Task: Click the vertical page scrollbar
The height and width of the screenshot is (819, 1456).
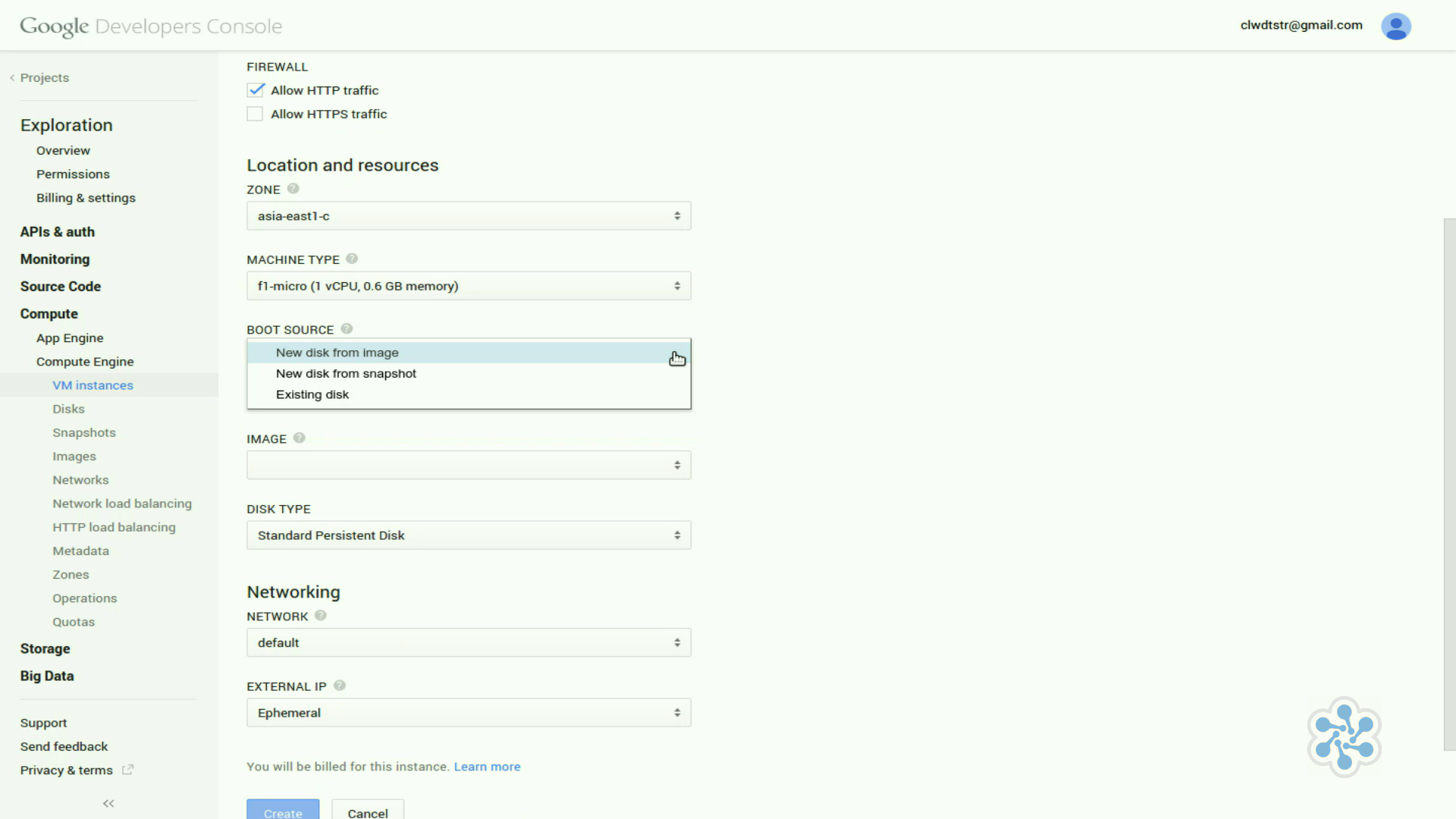Action: click(x=1449, y=485)
